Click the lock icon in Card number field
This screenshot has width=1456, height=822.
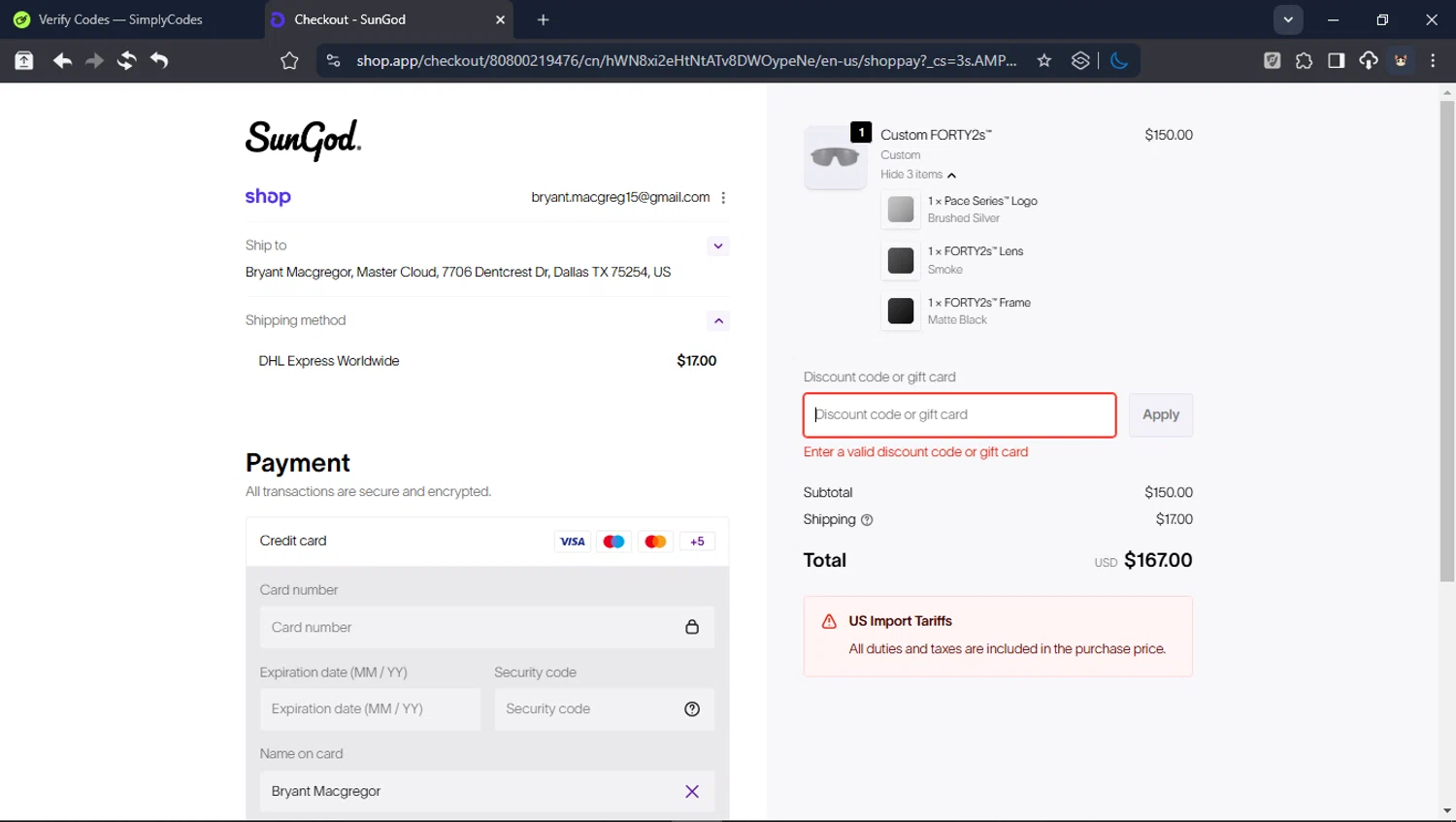pos(692,627)
